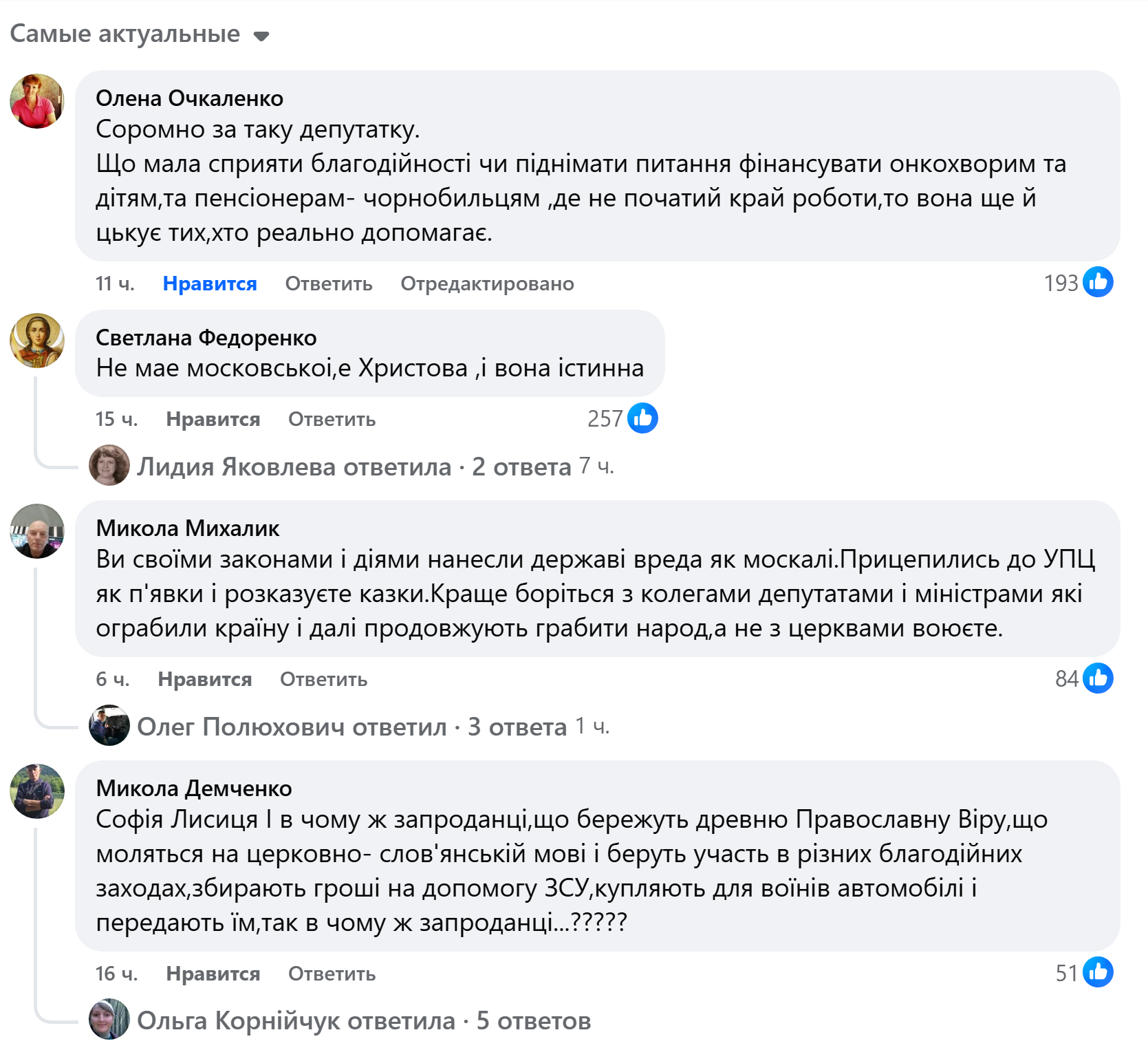Open Микола Демченко's profile avatar
The height and width of the screenshot is (1050, 1148).
37,791
